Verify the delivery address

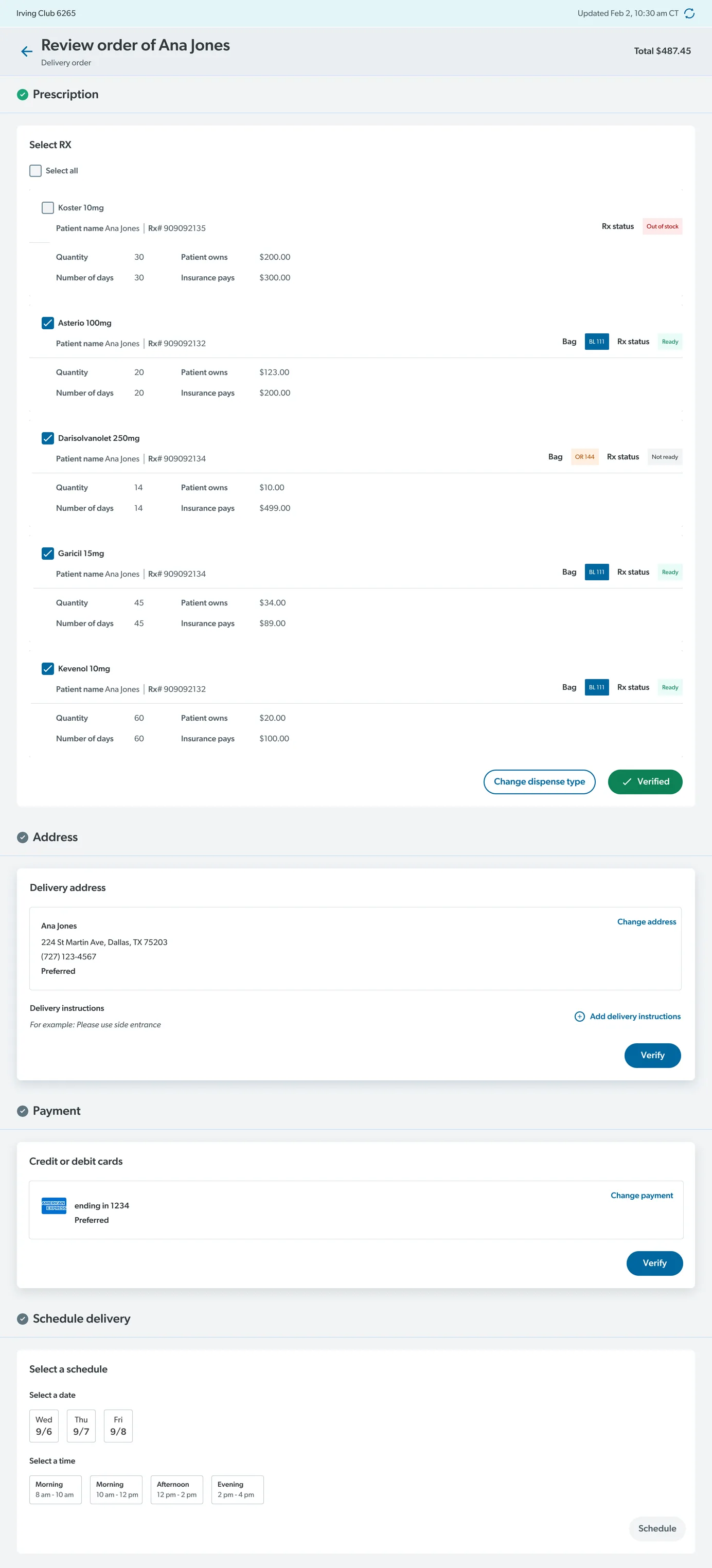pos(652,1055)
